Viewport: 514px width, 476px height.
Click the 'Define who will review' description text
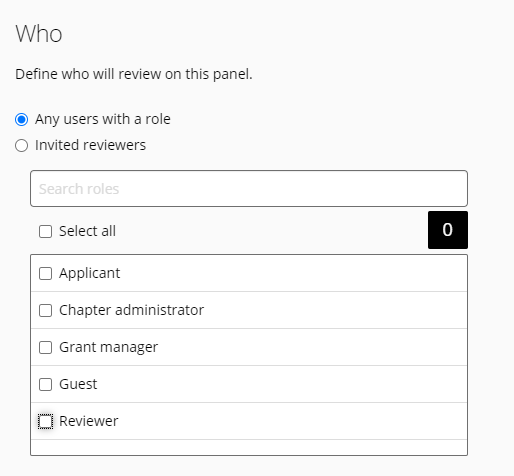pos(134,74)
